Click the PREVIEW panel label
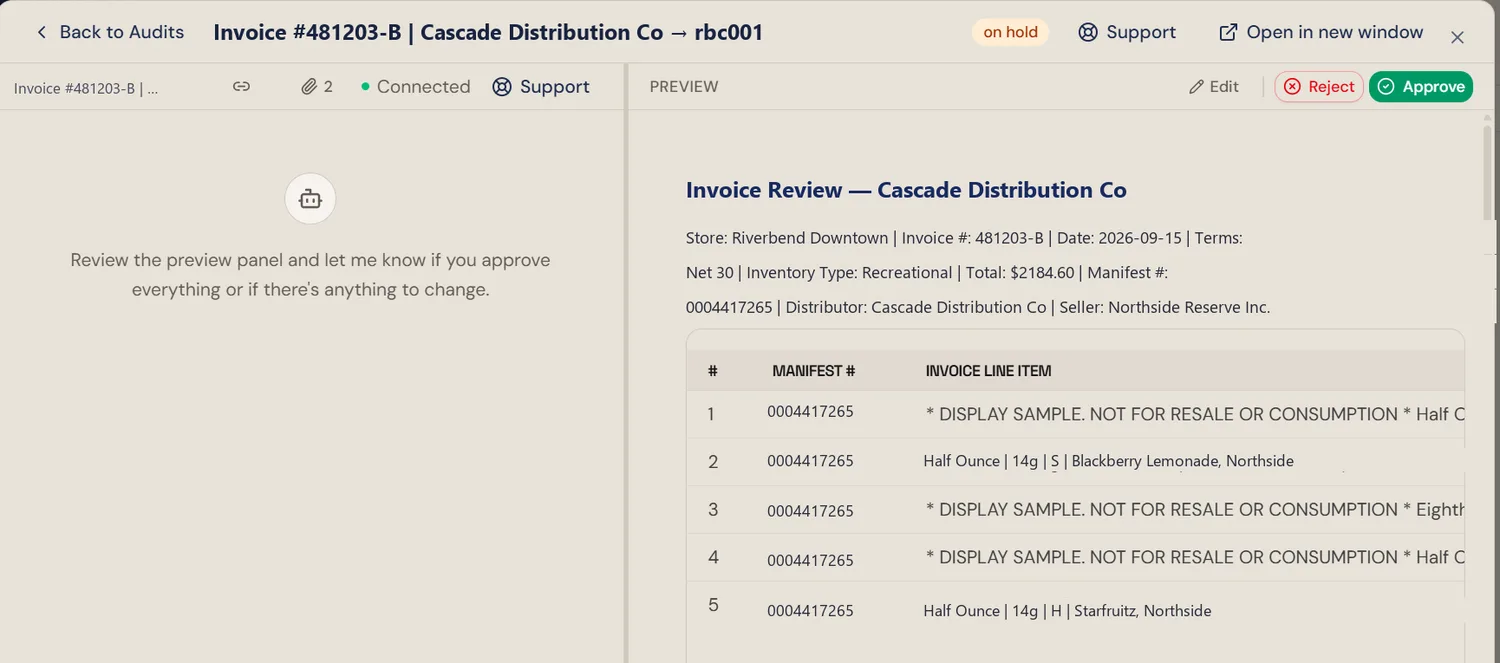Viewport: 1500px width, 663px height. [684, 87]
